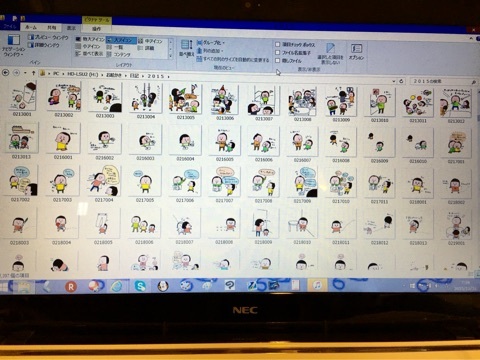Screen dimensions: 480x360
Task: Switch to the View (表示) tab
Action: tap(71, 28)
